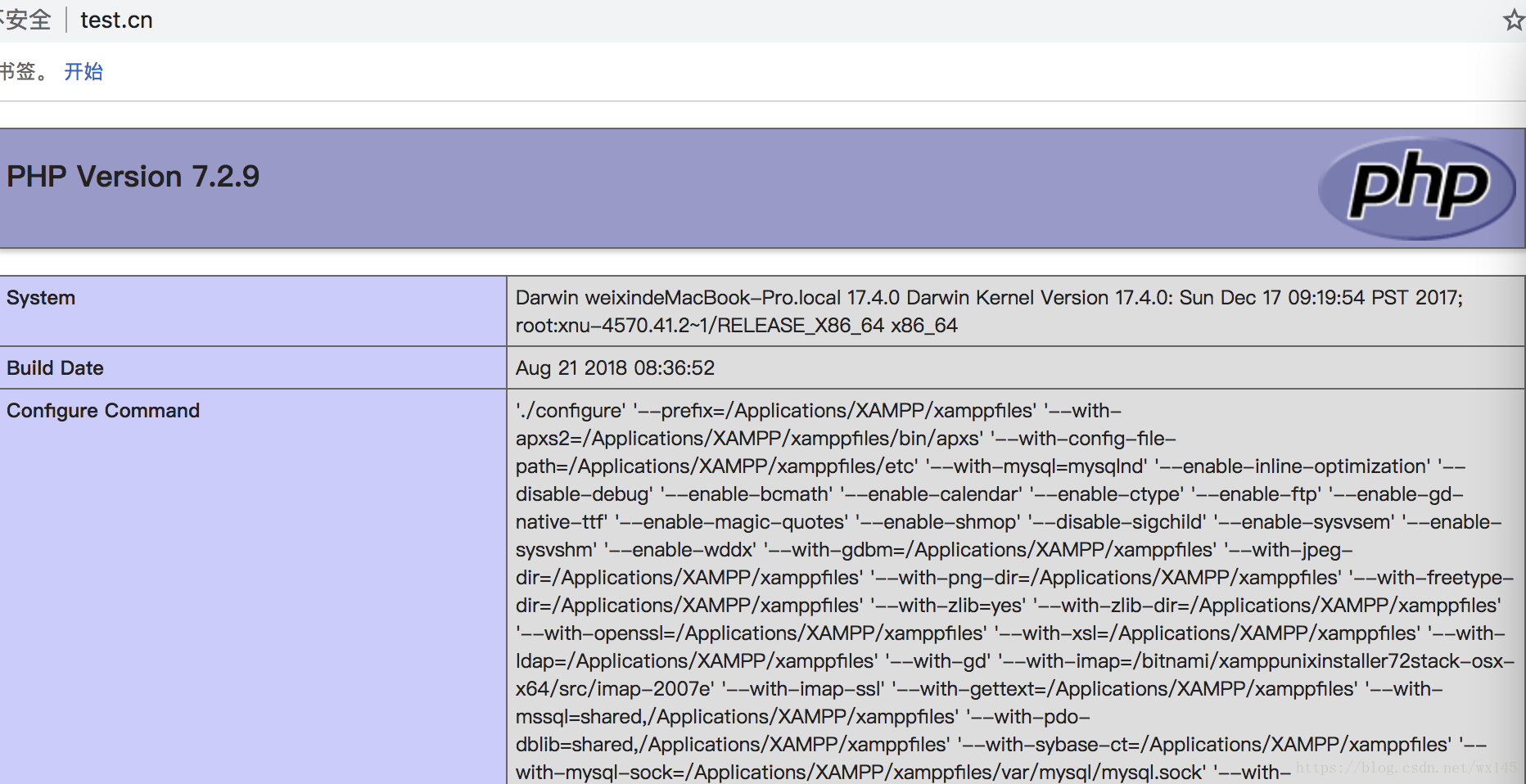Click the bookmark star icon in the address bar

[1515, 20]
